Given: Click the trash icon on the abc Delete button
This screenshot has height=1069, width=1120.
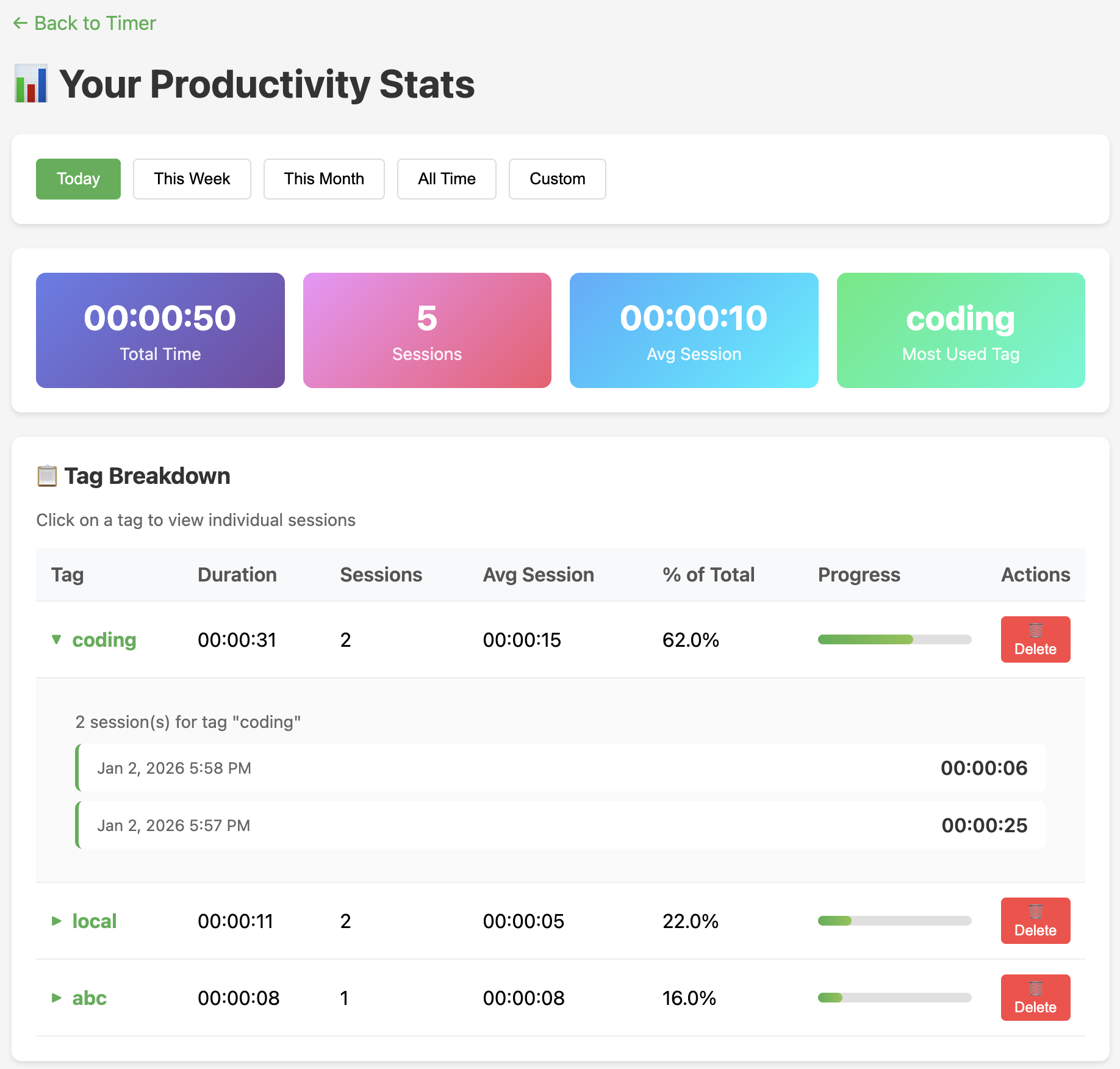Looking at the screenshot, I should pos(1035,987).
